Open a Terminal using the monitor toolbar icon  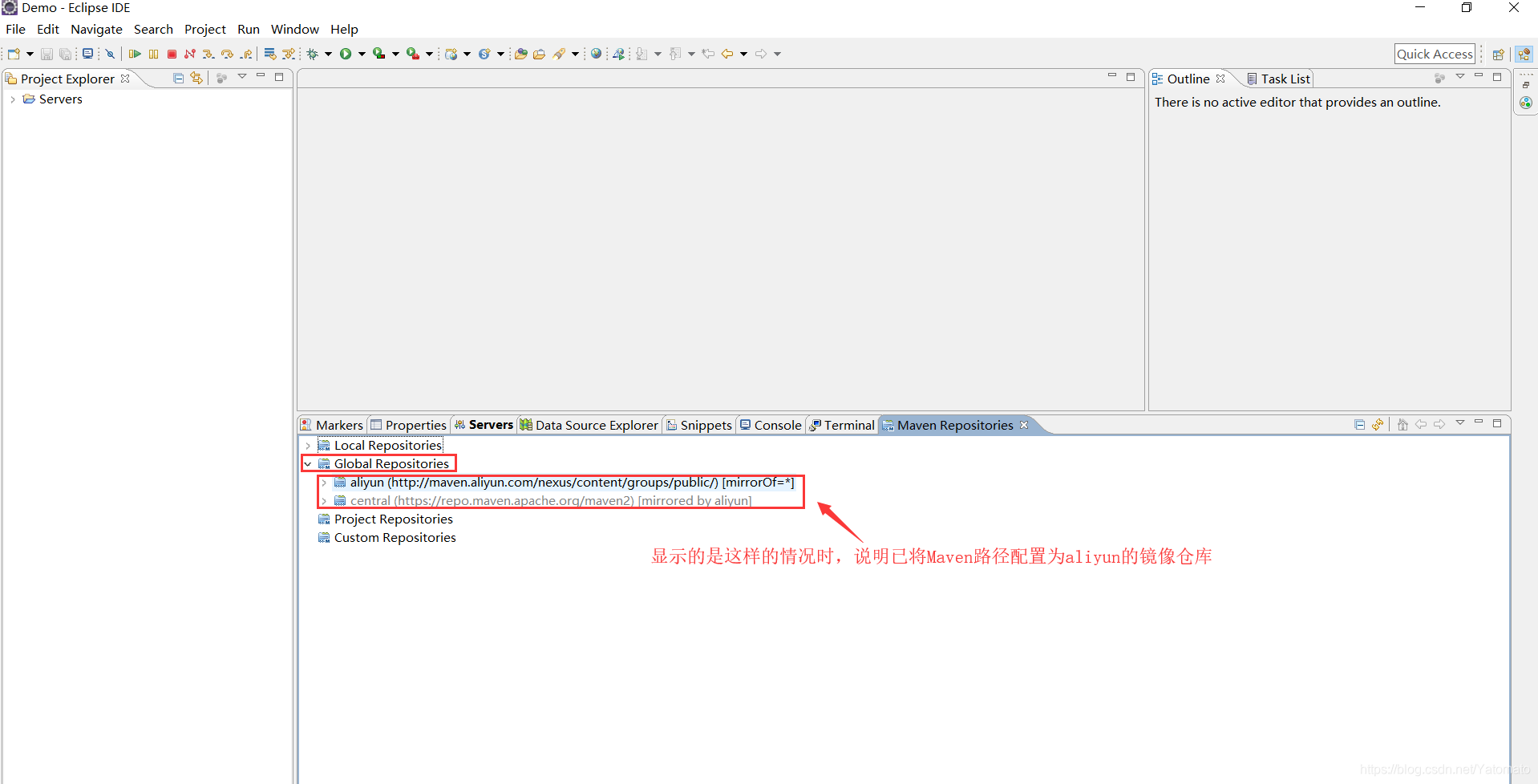pos(87,54)
